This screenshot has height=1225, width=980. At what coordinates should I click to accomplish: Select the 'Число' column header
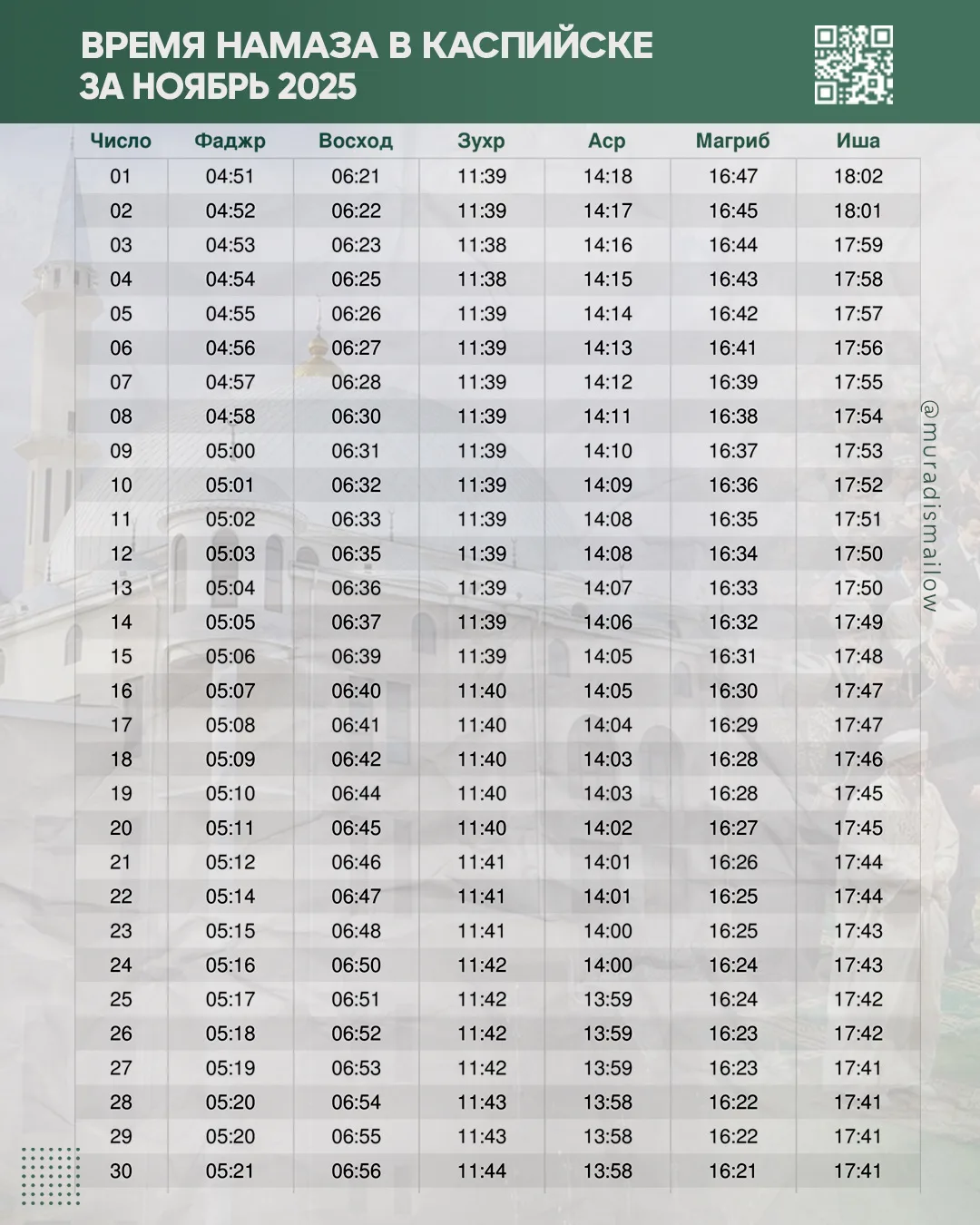coord(121,142)
